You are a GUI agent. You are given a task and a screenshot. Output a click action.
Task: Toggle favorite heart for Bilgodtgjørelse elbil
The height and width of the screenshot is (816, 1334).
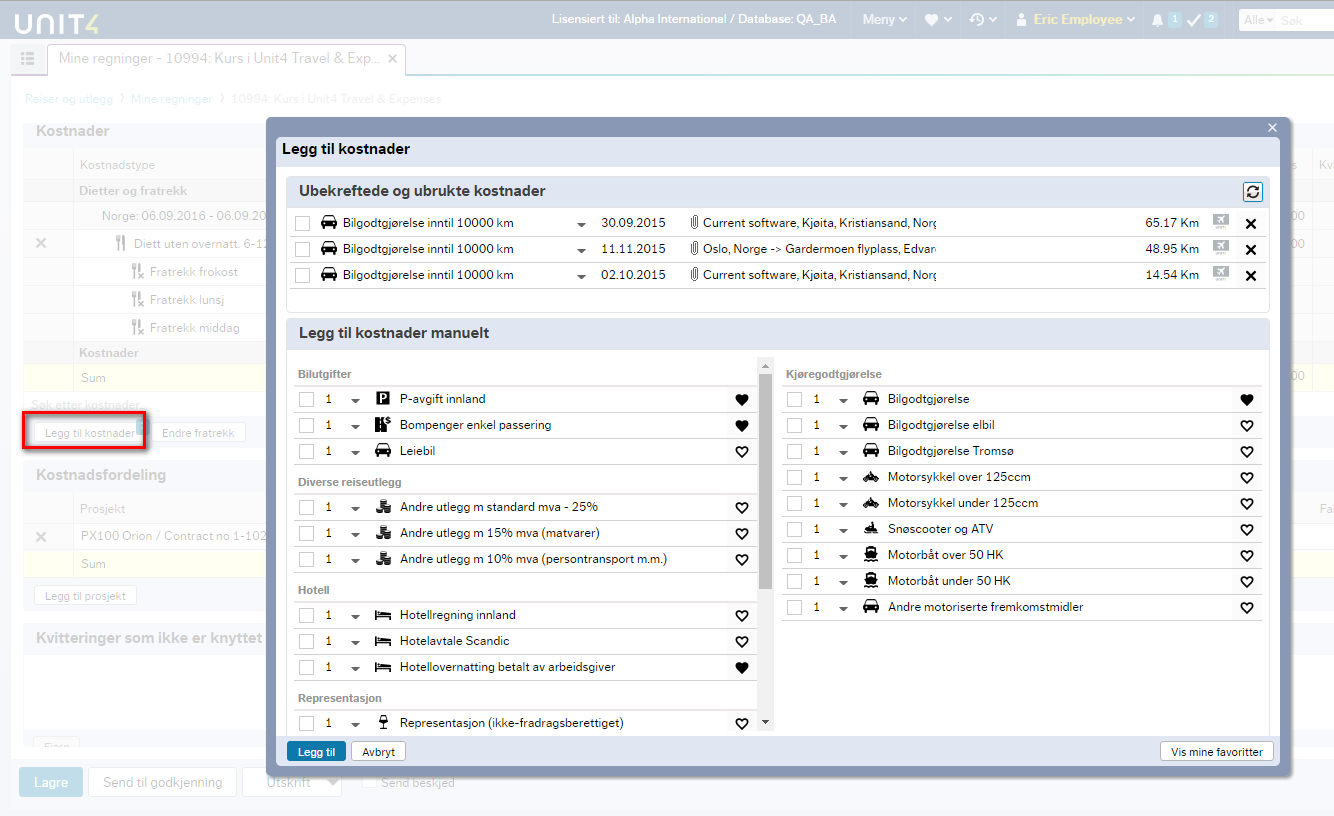(x=1246, y=425)
